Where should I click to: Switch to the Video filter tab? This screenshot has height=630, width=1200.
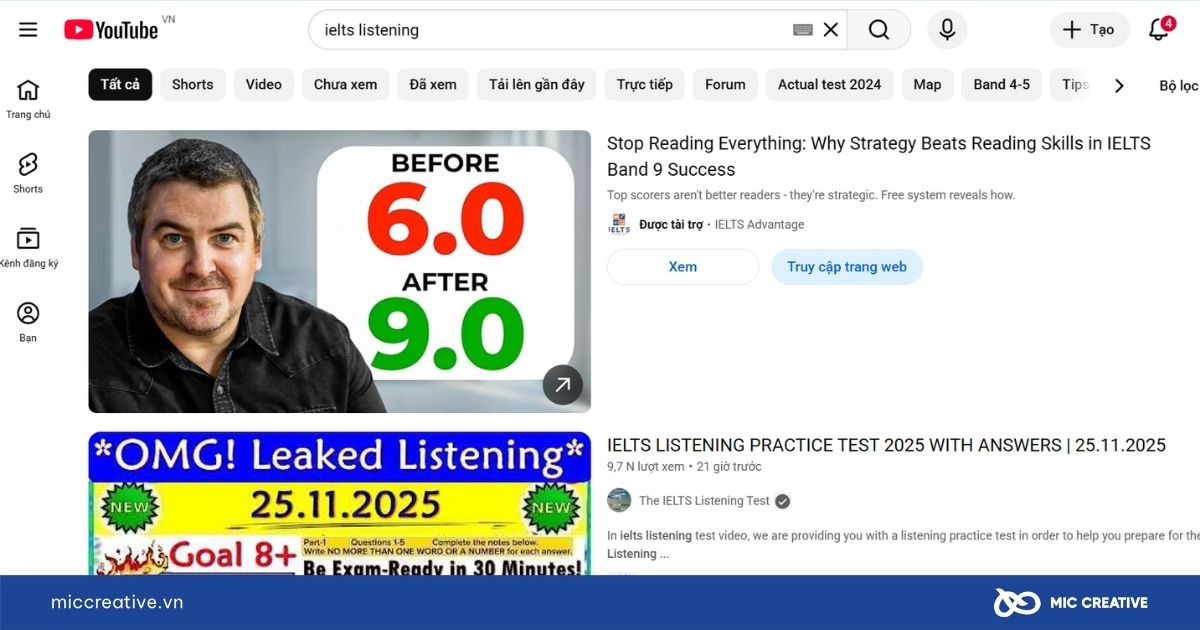(263, 85)
